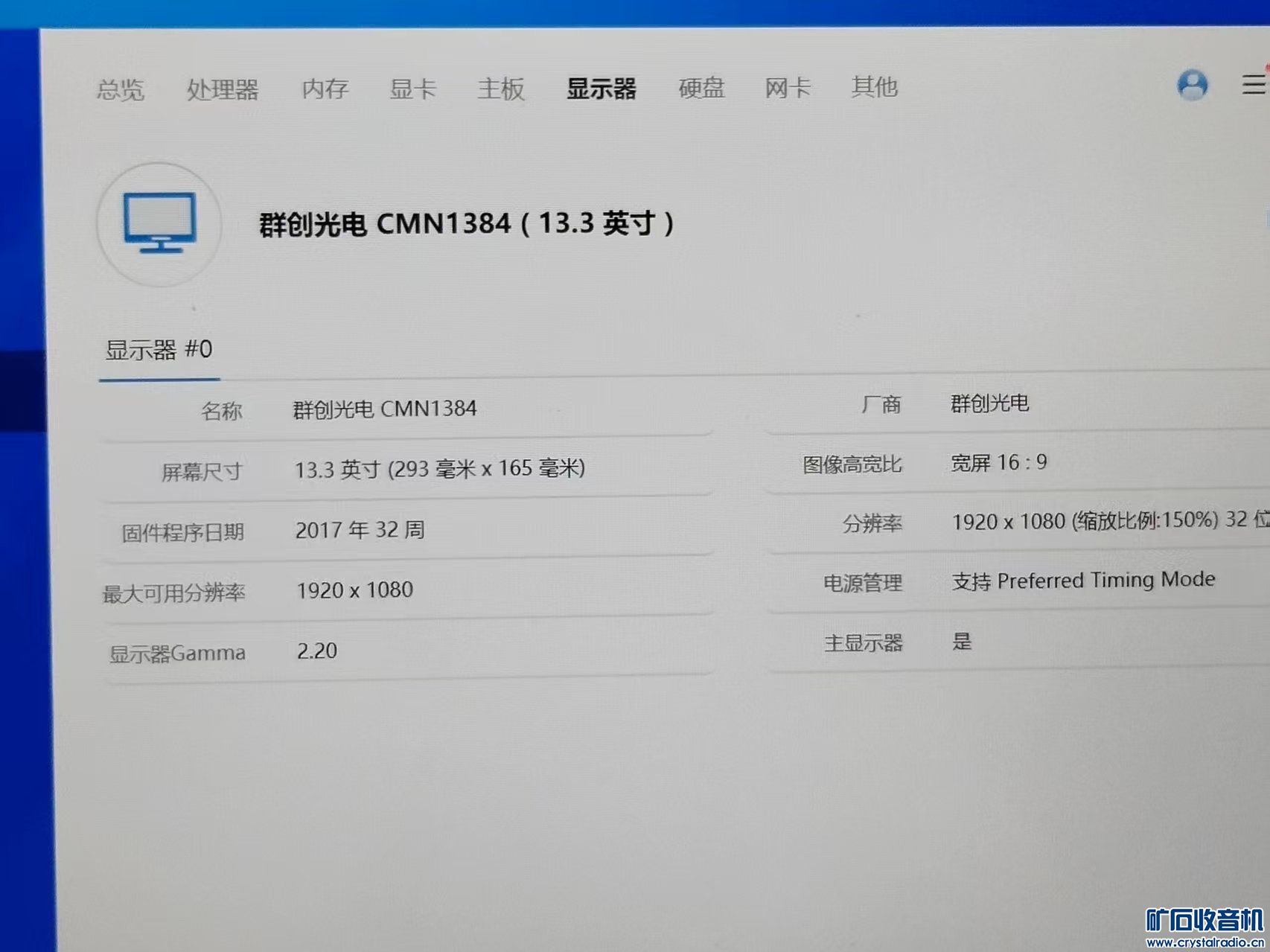Open the 处理器 tab
Viewport: 1270px width, 952px height.
(223, 89)
